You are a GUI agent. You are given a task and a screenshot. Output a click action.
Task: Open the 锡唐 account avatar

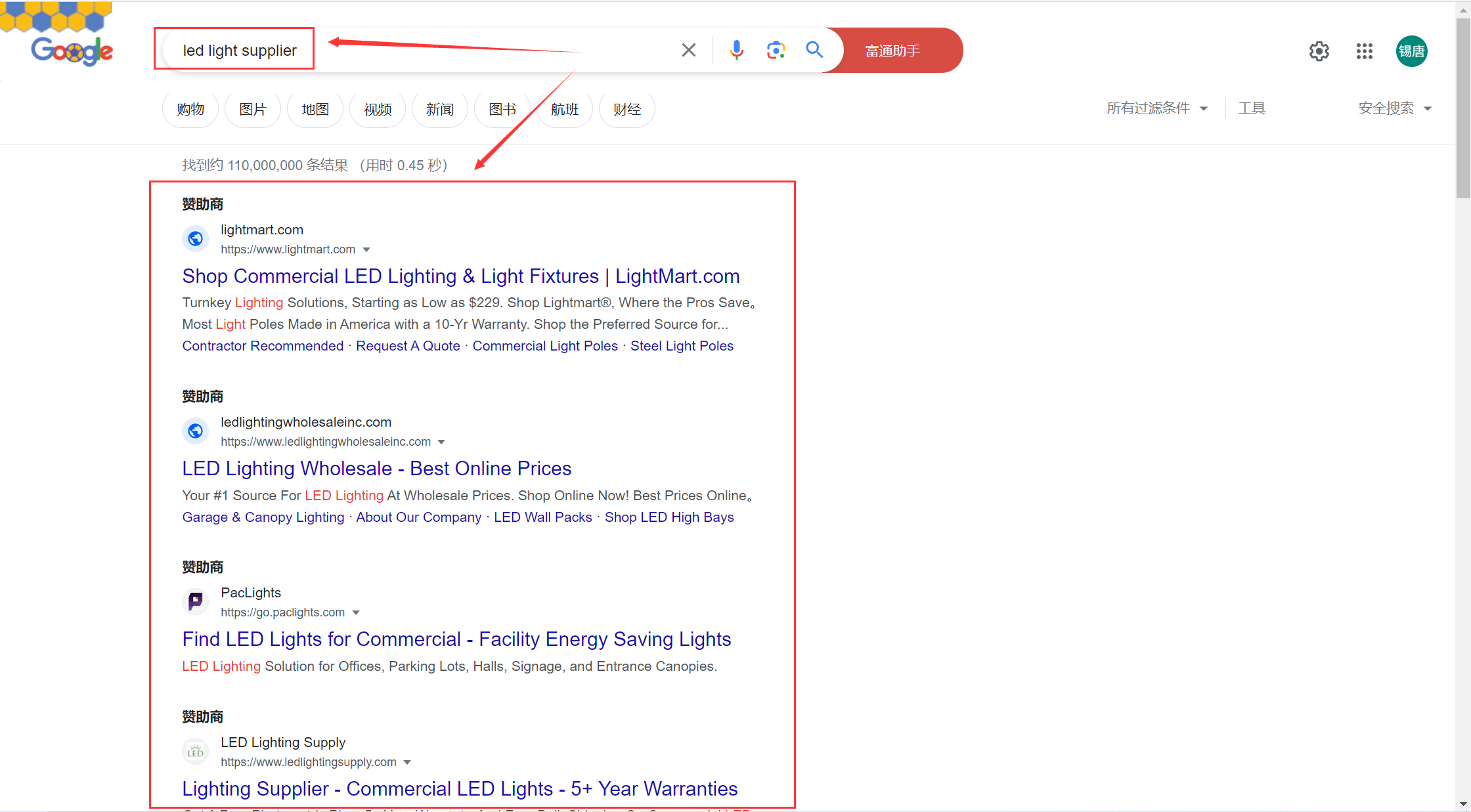point(1411,51)
